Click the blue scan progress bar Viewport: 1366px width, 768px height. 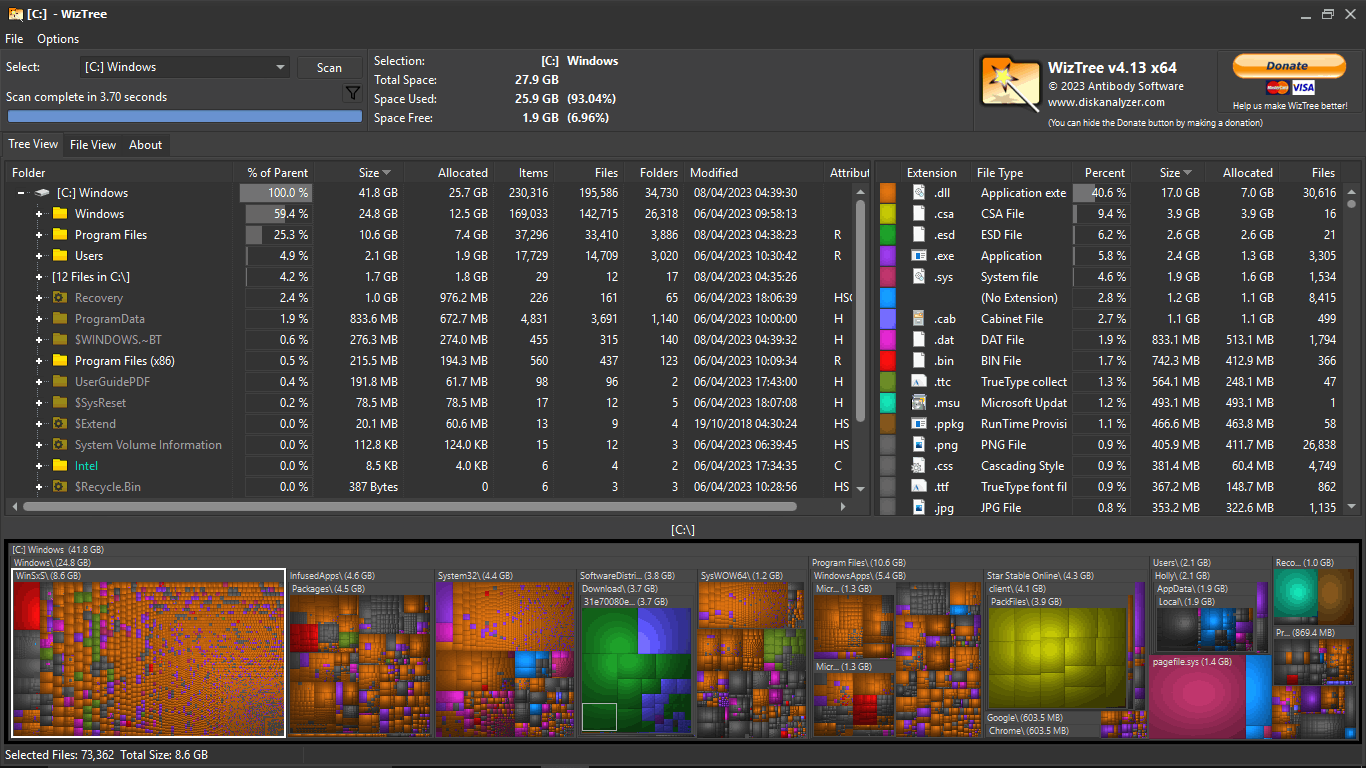point(185,116)
